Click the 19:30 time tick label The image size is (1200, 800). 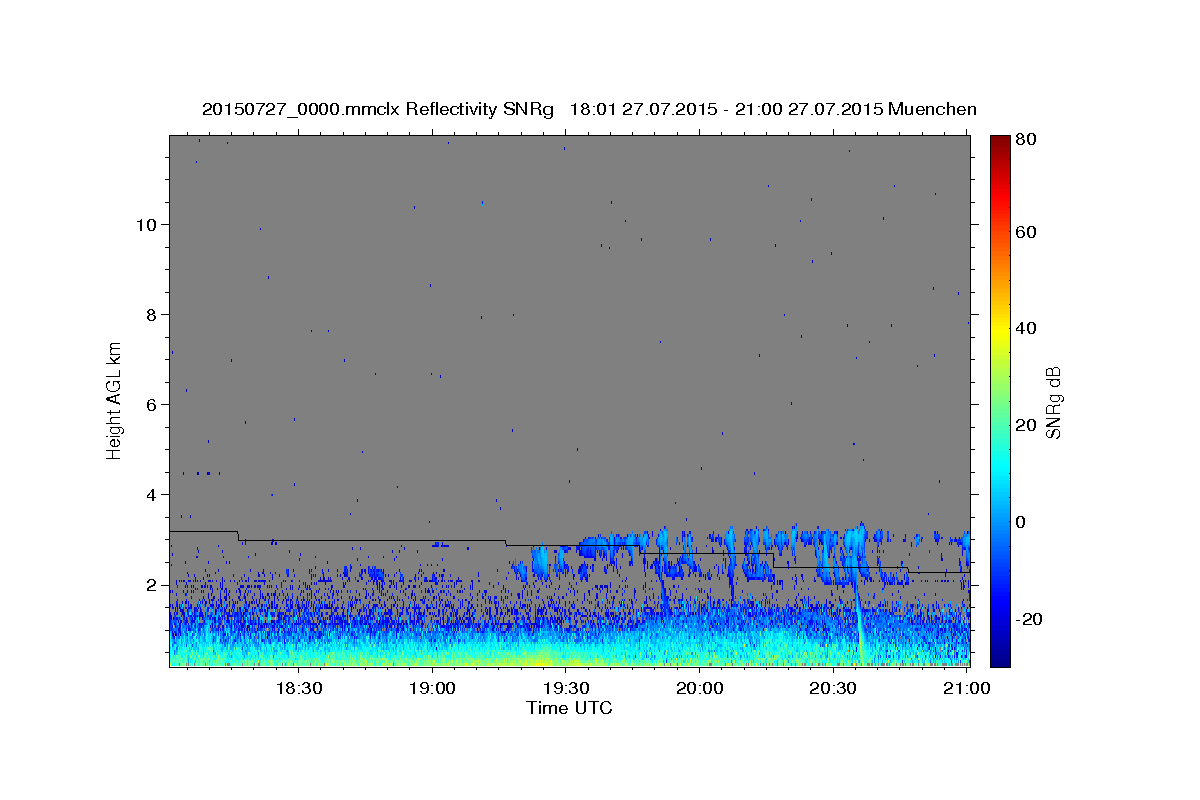tap(565, 688)
